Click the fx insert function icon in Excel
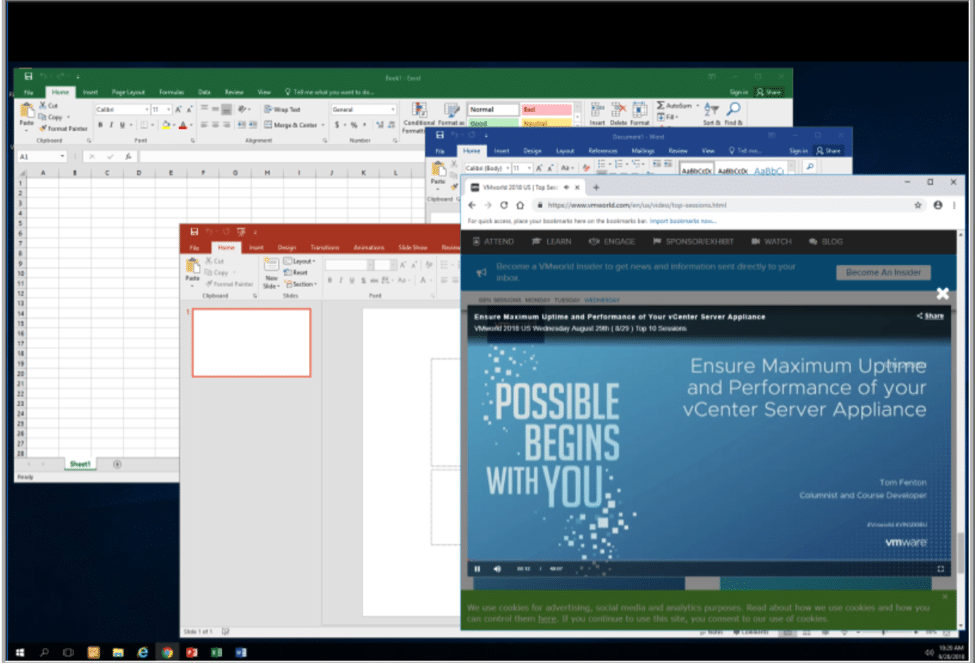Viewport: 975px width, 663px height. pyautogui.click(x=128, y=156)
